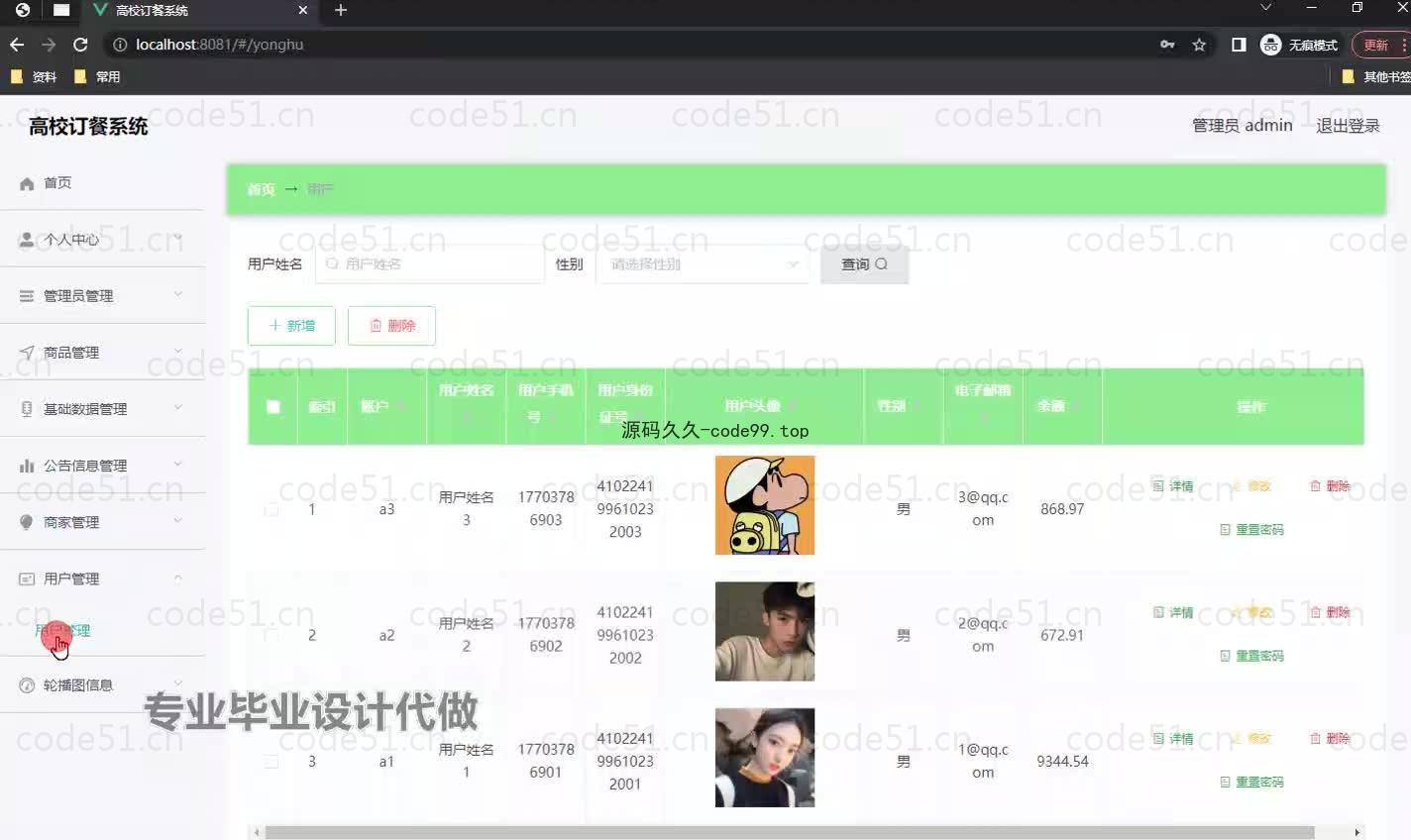Expand 商家管理 menu chevron

(x=178, y=520)
